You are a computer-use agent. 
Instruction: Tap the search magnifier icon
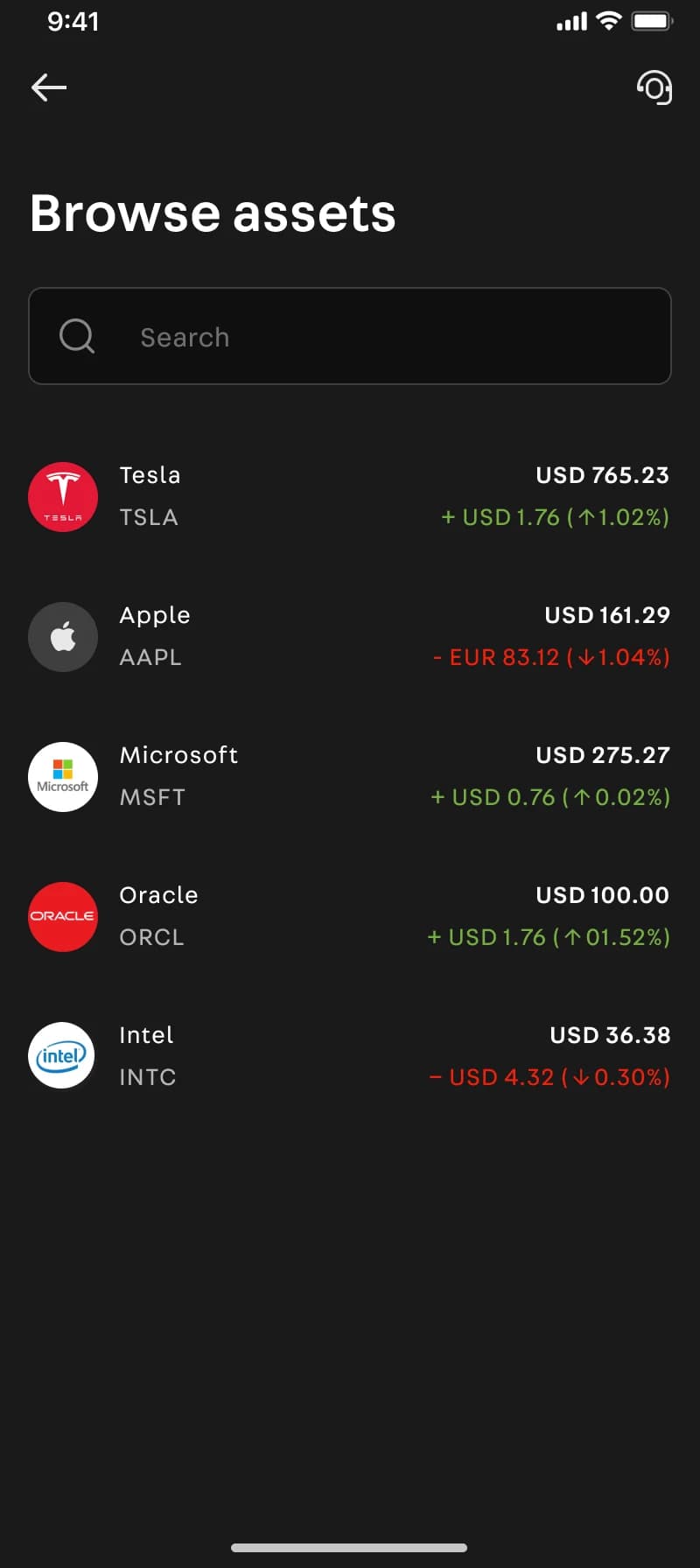point(77,336)
